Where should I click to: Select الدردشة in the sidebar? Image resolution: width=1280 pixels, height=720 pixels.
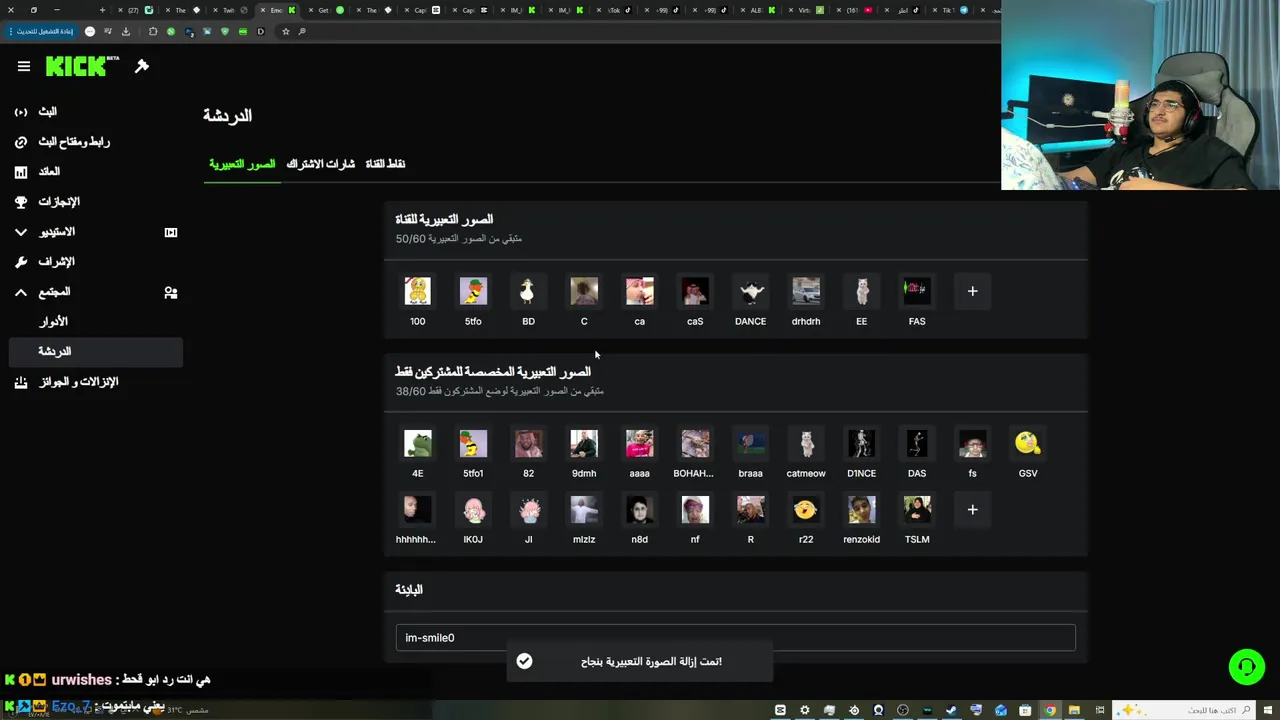(x=95, y=352)
